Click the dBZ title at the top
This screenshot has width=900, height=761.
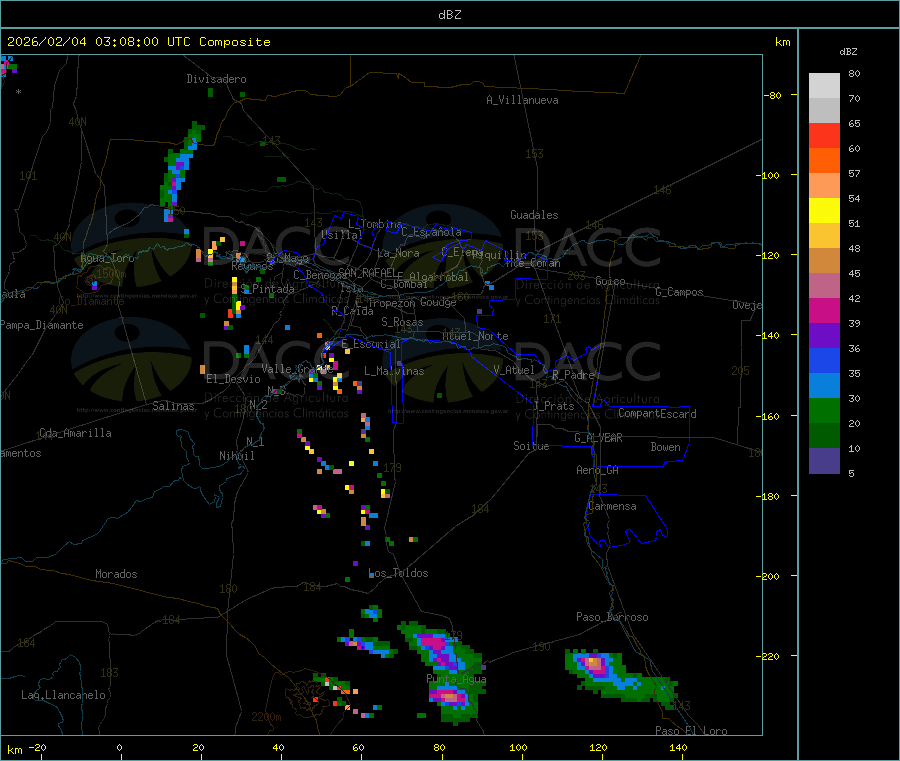click(x=449, y=15)
